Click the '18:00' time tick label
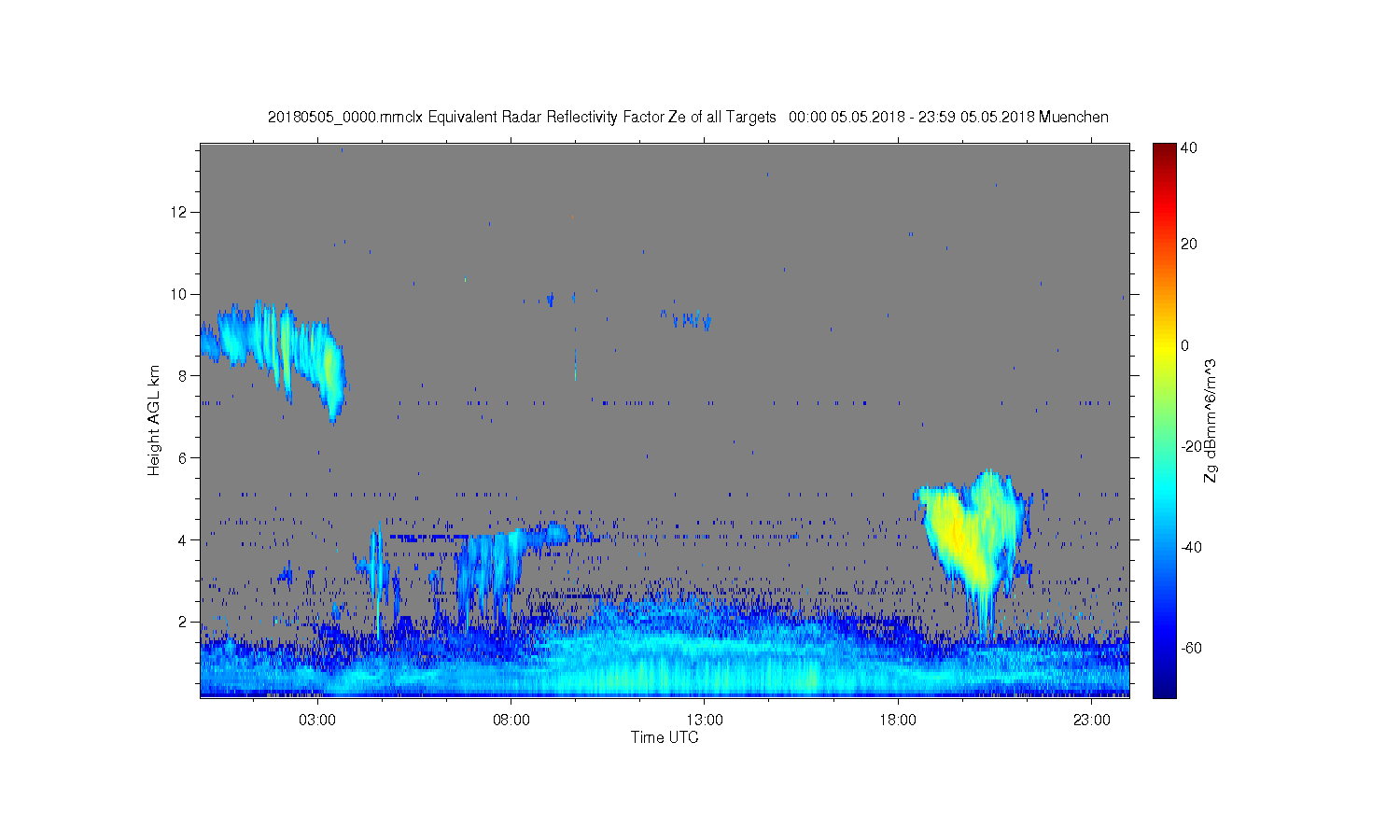Image resolution: width=1400 pixels, height=840 pixels. (x=898, y=721)
